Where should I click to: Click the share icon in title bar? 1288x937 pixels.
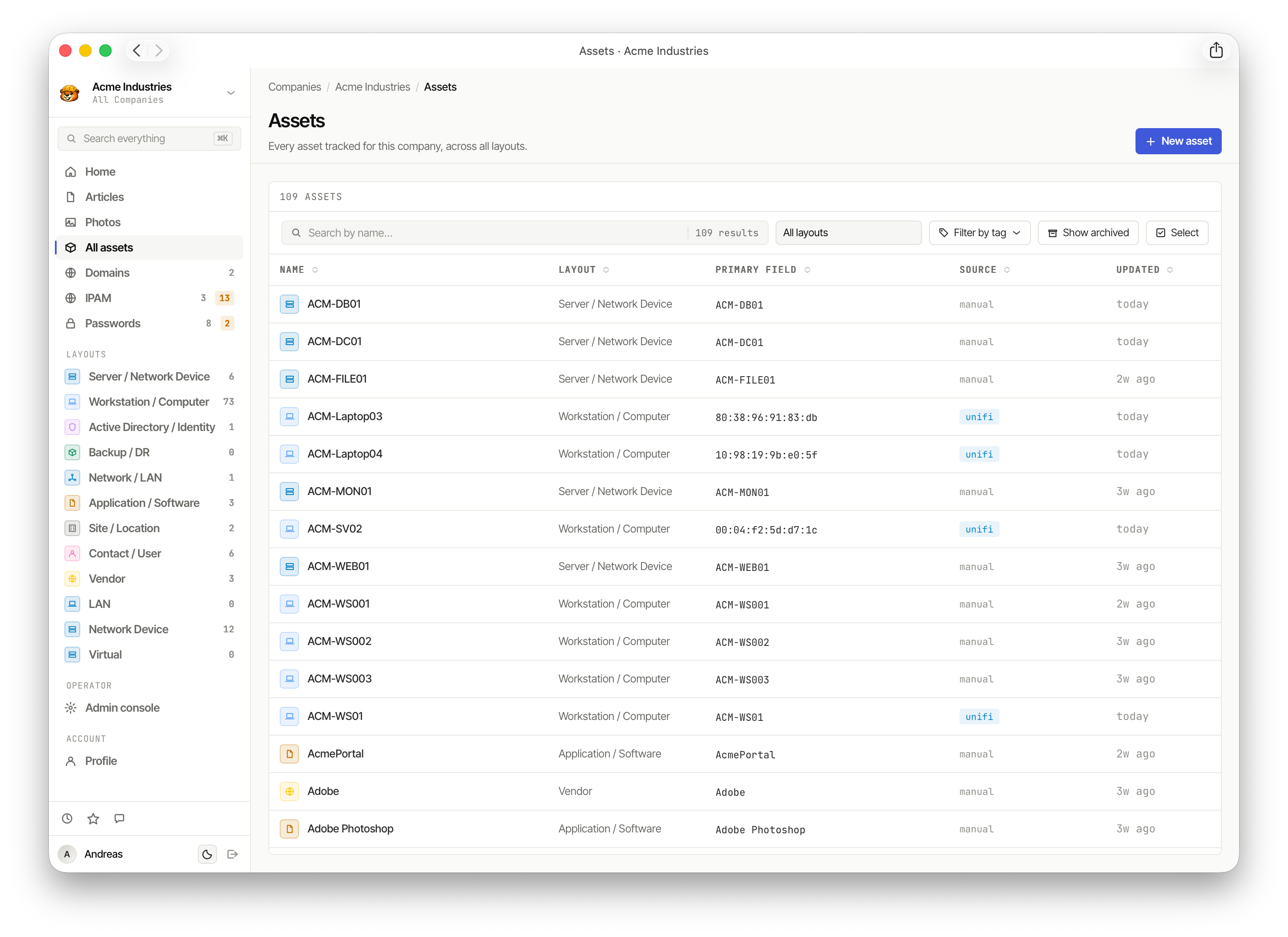pos(1215,51)
